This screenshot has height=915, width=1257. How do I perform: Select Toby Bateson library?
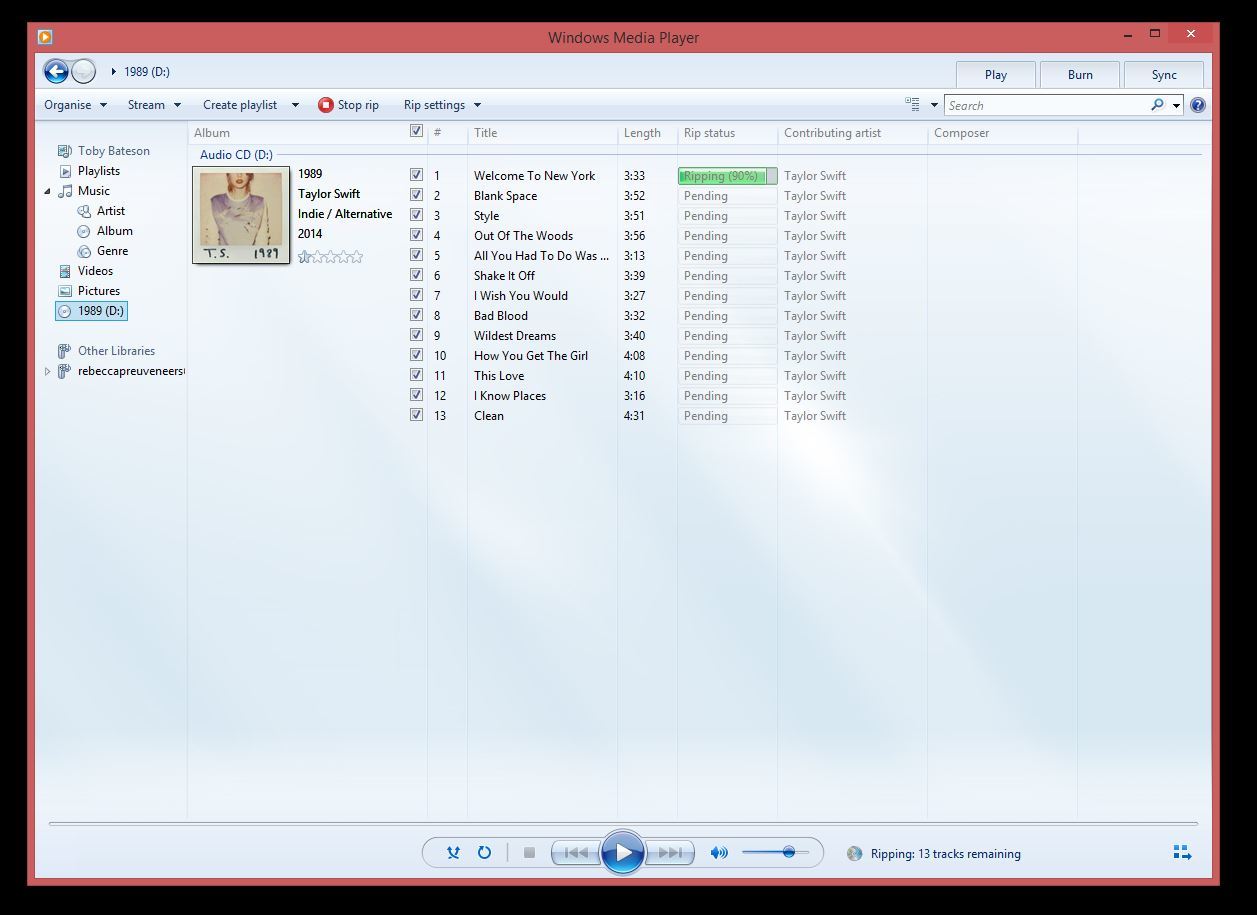[x=114, y=151]
